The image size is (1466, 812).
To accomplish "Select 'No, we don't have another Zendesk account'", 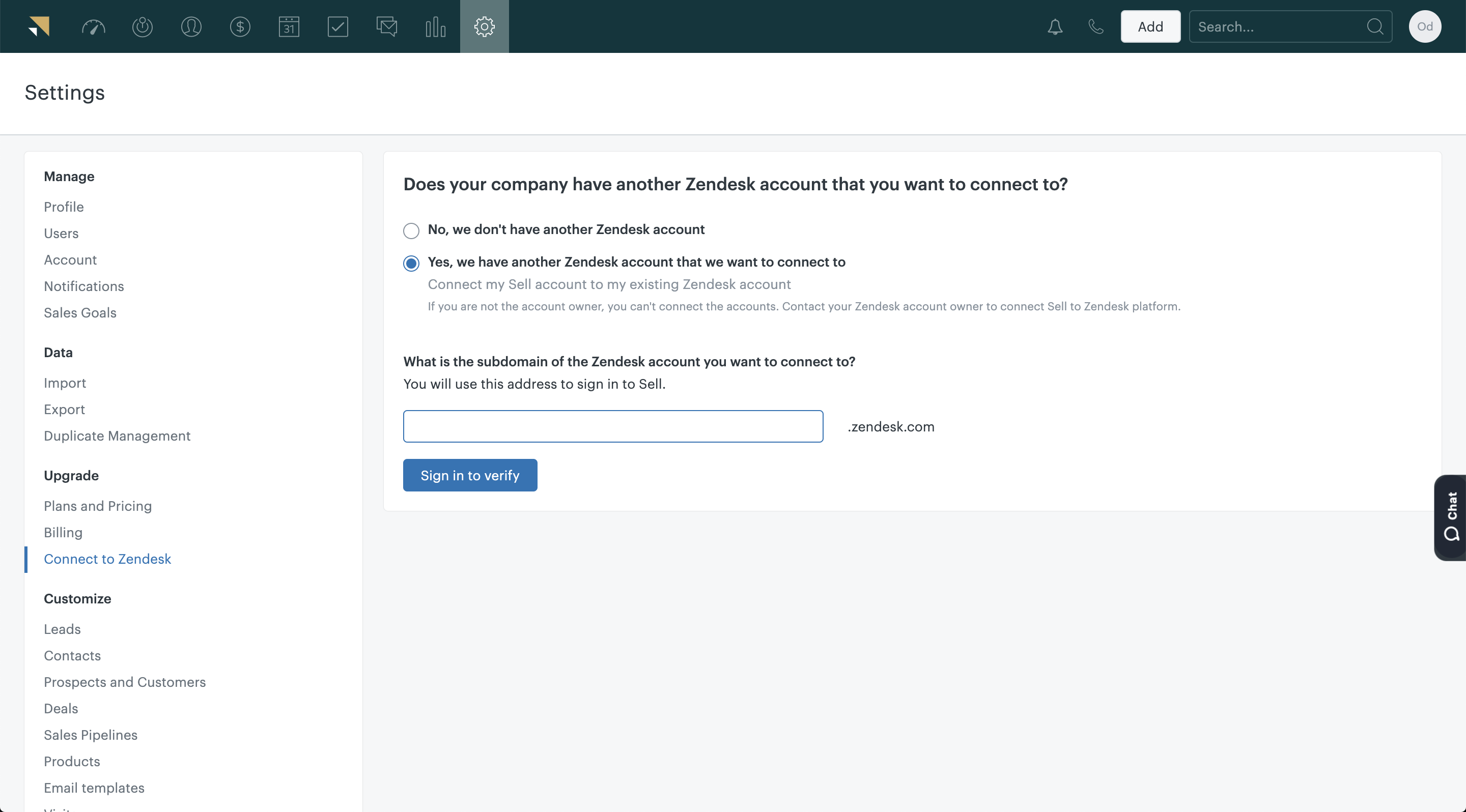I will (x=411, y=230).
